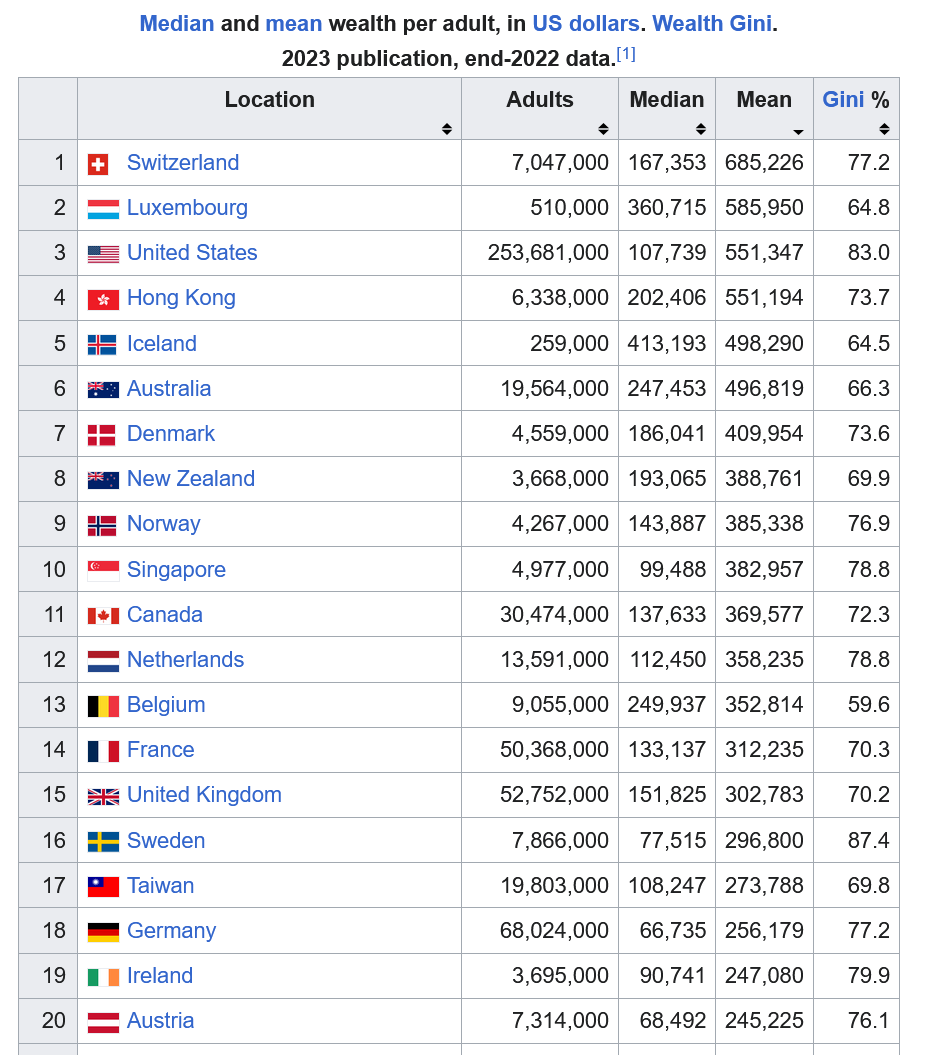Viewport: 934px width, 1055px height.
Task: Click the Australia flag icon
Action: [103, 390]
